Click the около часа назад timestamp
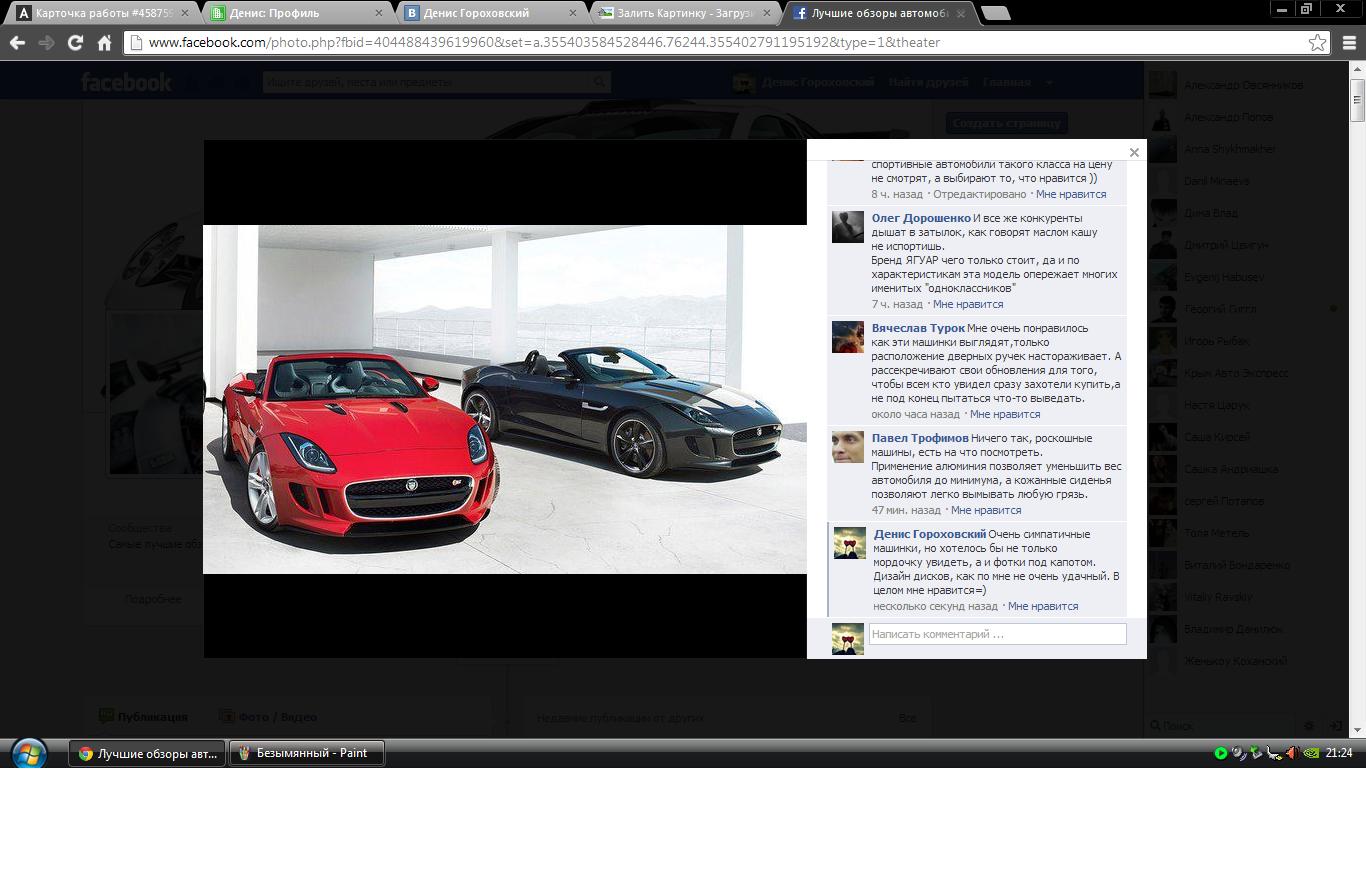 click(x=915, y=414)
